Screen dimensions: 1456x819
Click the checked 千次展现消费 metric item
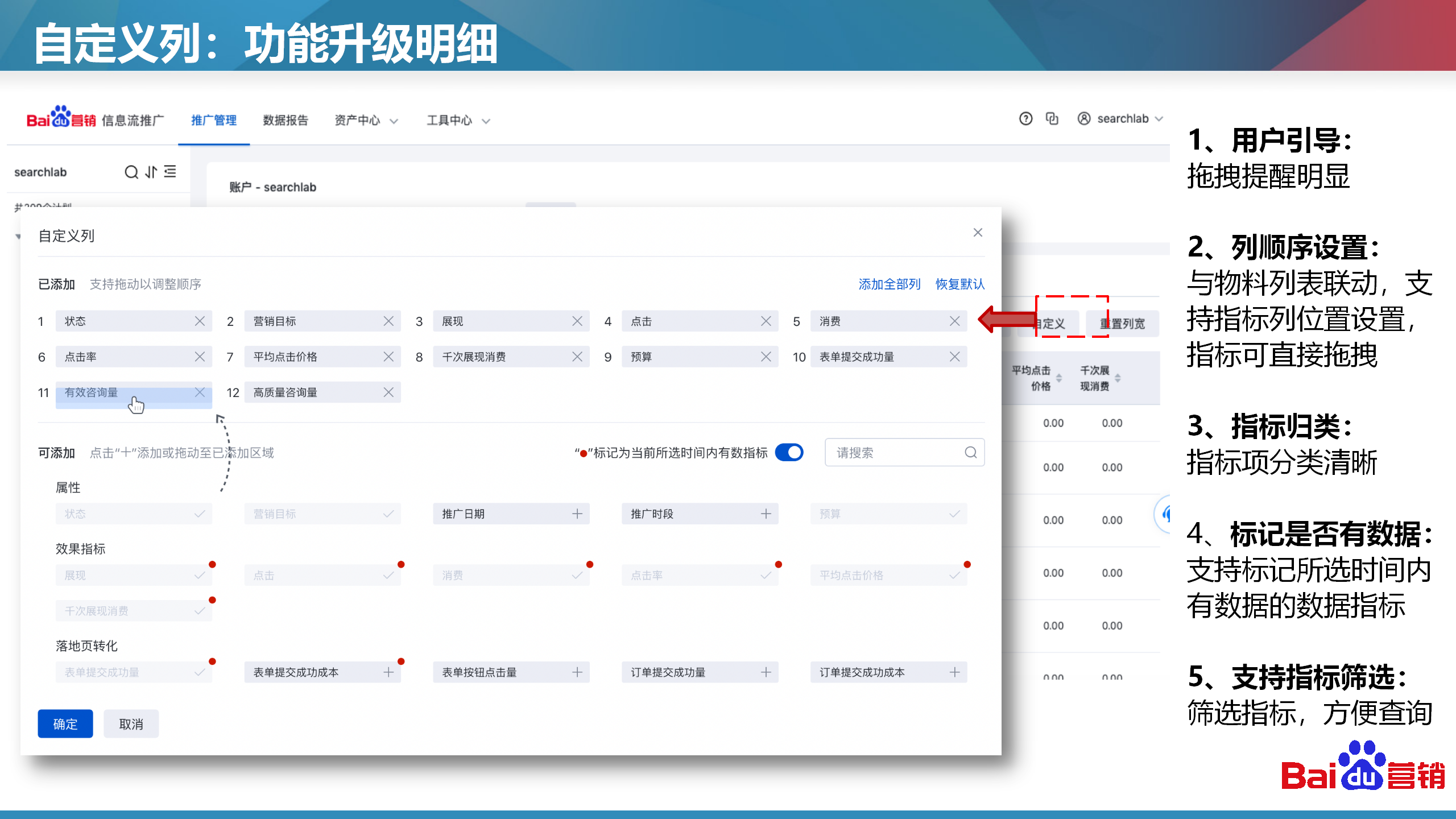click(134, 611)
